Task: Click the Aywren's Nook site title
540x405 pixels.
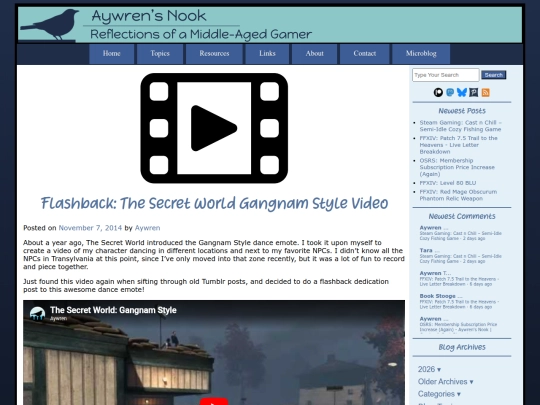Action: 149,16
